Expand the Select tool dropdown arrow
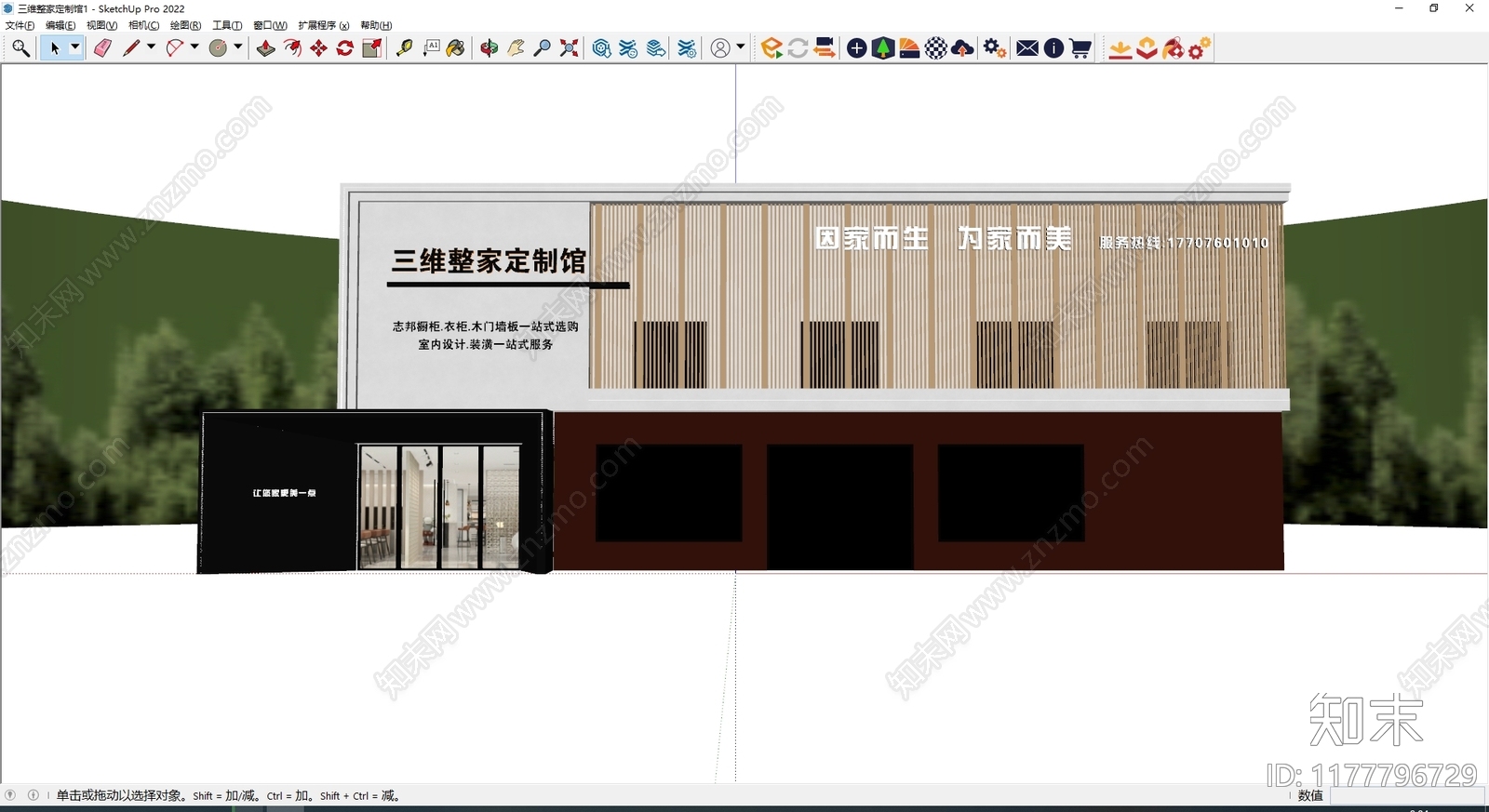Image resolution: width=1489 pixels, height=812 pixels. (x=75, y=47)
